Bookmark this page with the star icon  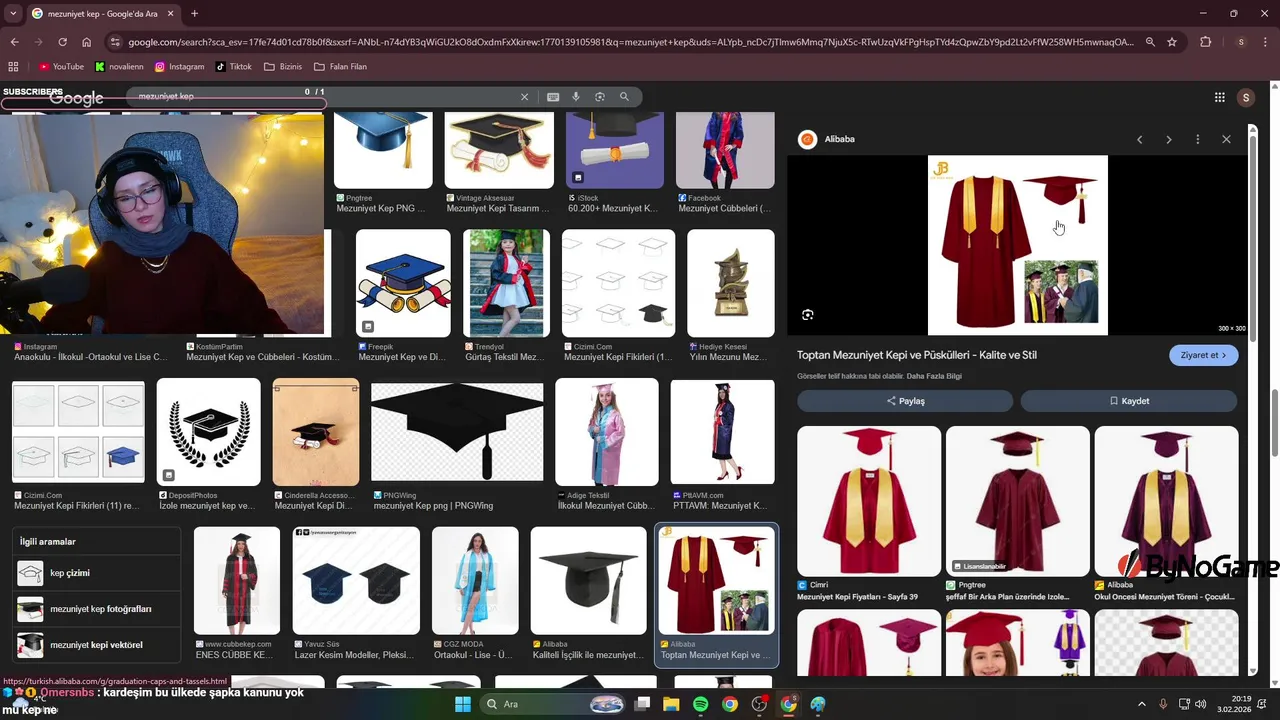click(1172, 42)
